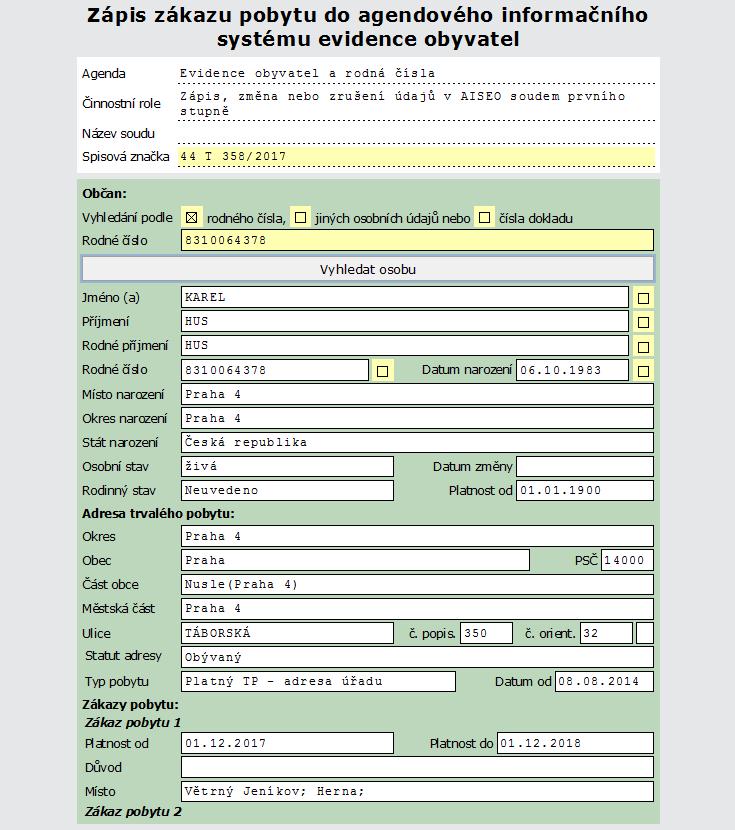
Task: Click Část obce field Nusle(Praha 4)
Action: point(417,584)
